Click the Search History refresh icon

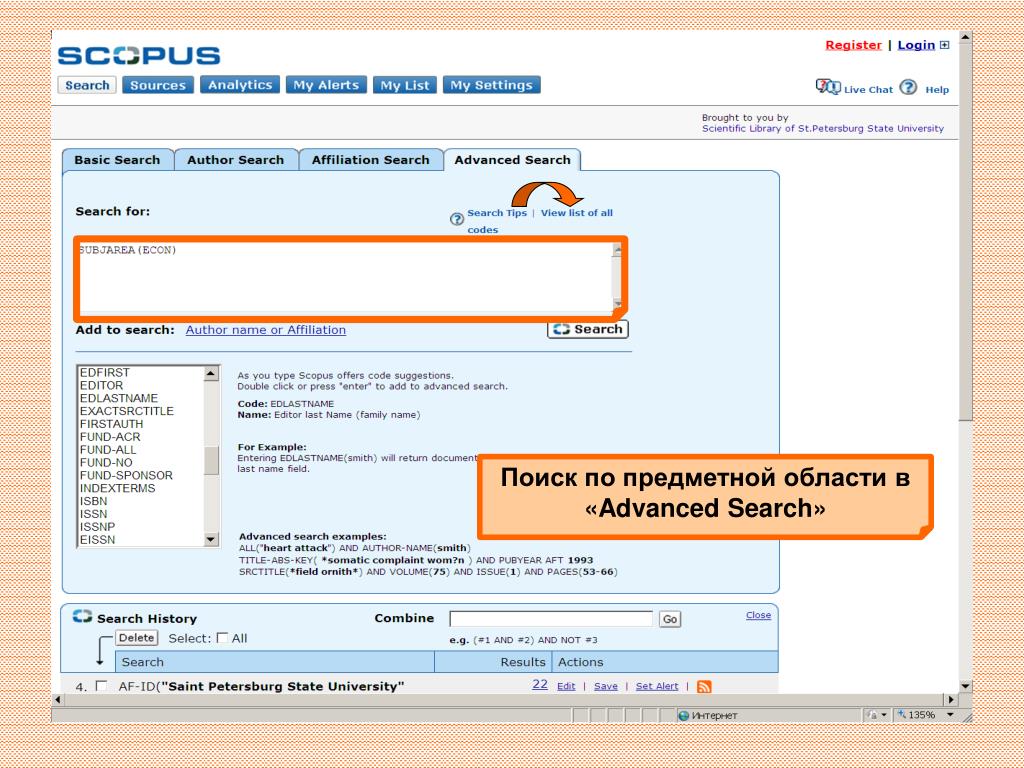82,616
